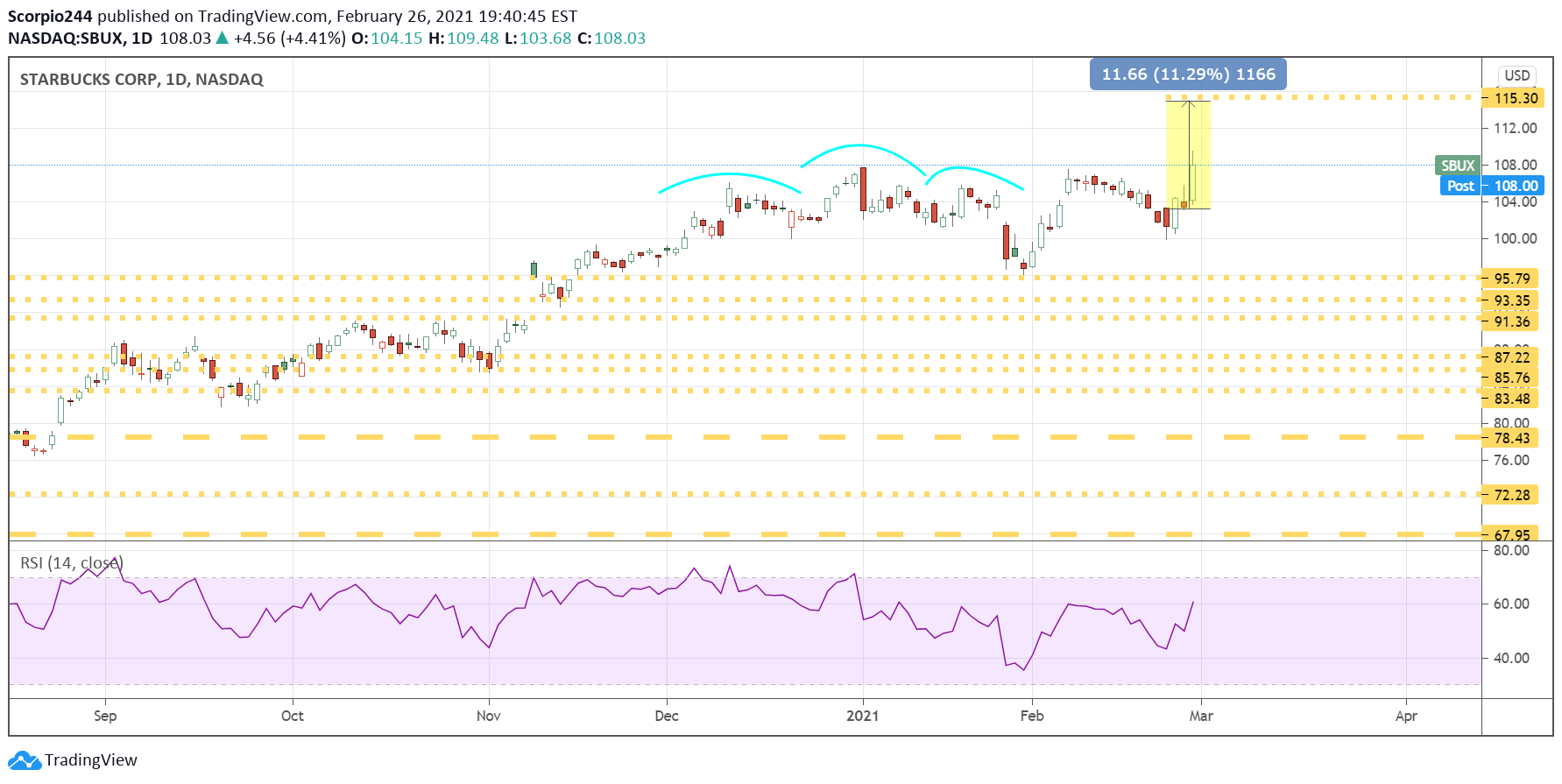Select the 93.35 level label

(1512, 300)
